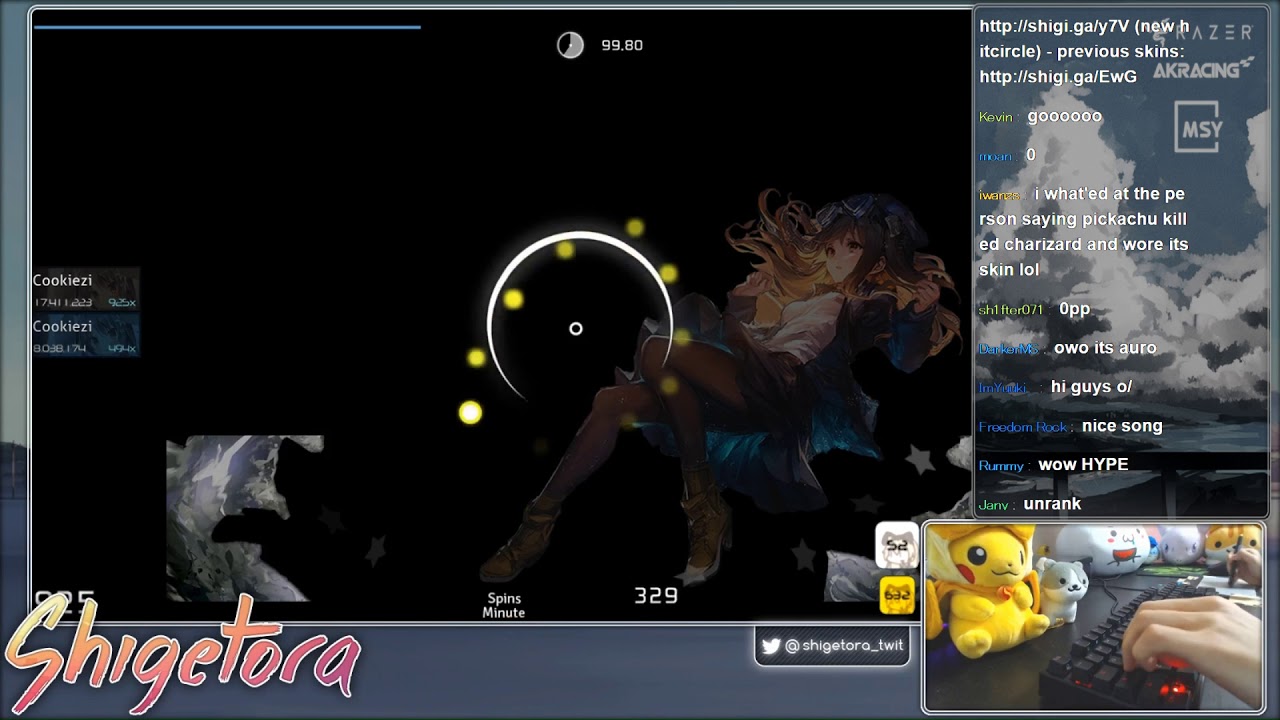Click the 'pickachu killed charizard' chat message
Image resolution: width=1280 pixels, height=720 pixels.
pyautogui.click(x=1084, y=232)
